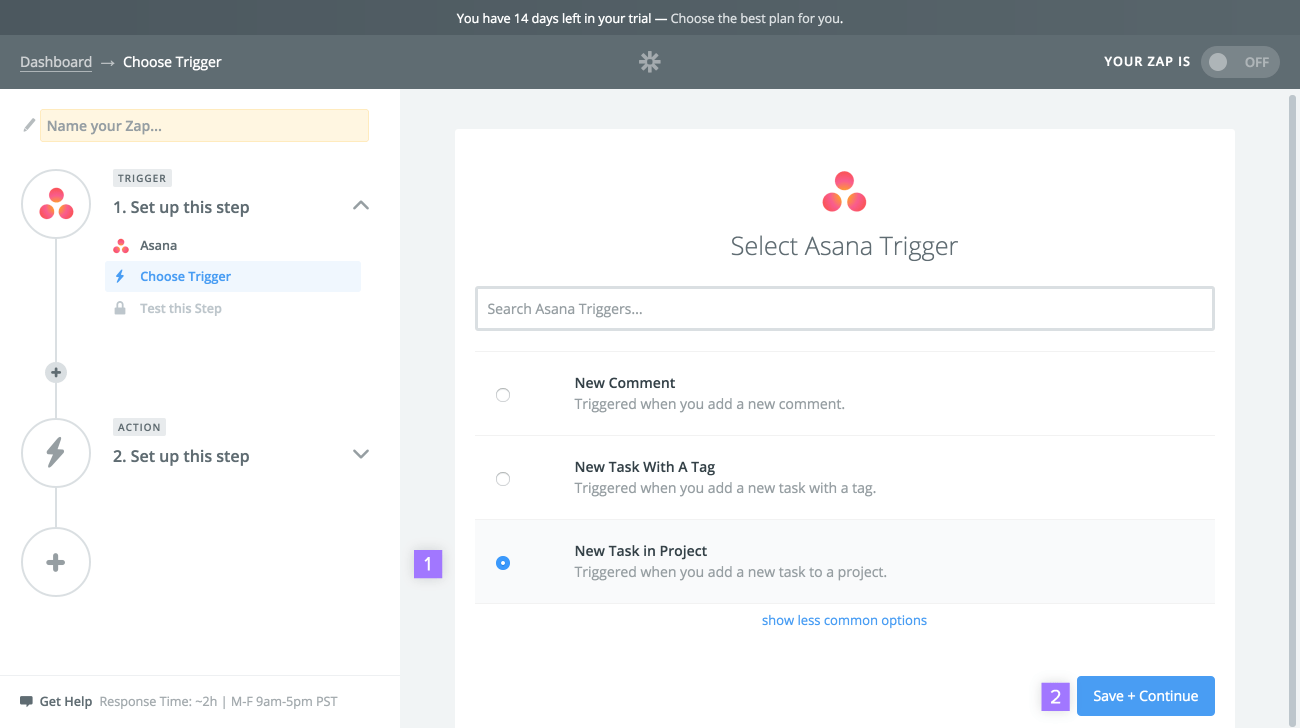The width and height of the screenshot is (1300, 728).
Task: Add step between trigger and action
Action: [x=56, y=372]
